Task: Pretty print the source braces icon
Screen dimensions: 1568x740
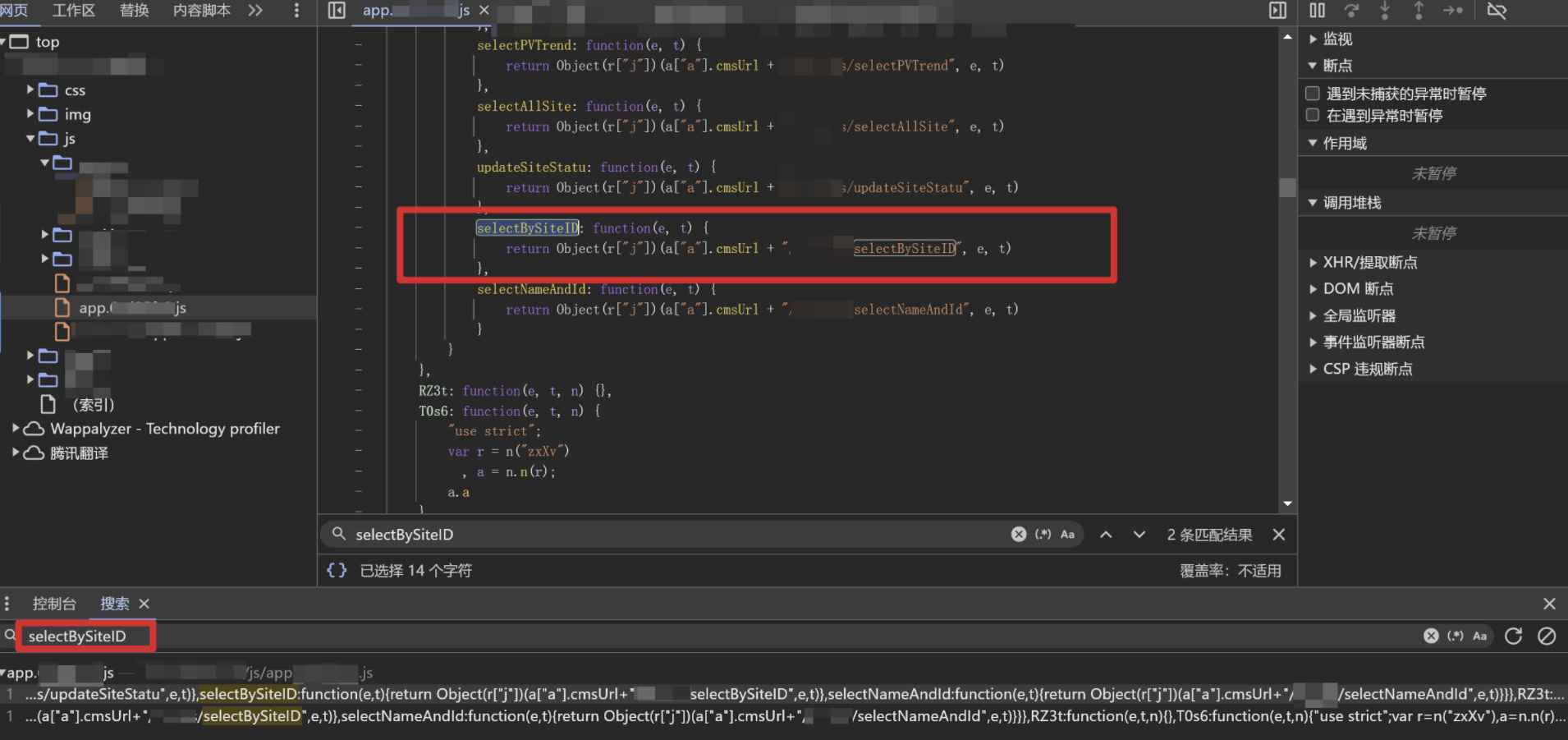Action: coord(337,570)
